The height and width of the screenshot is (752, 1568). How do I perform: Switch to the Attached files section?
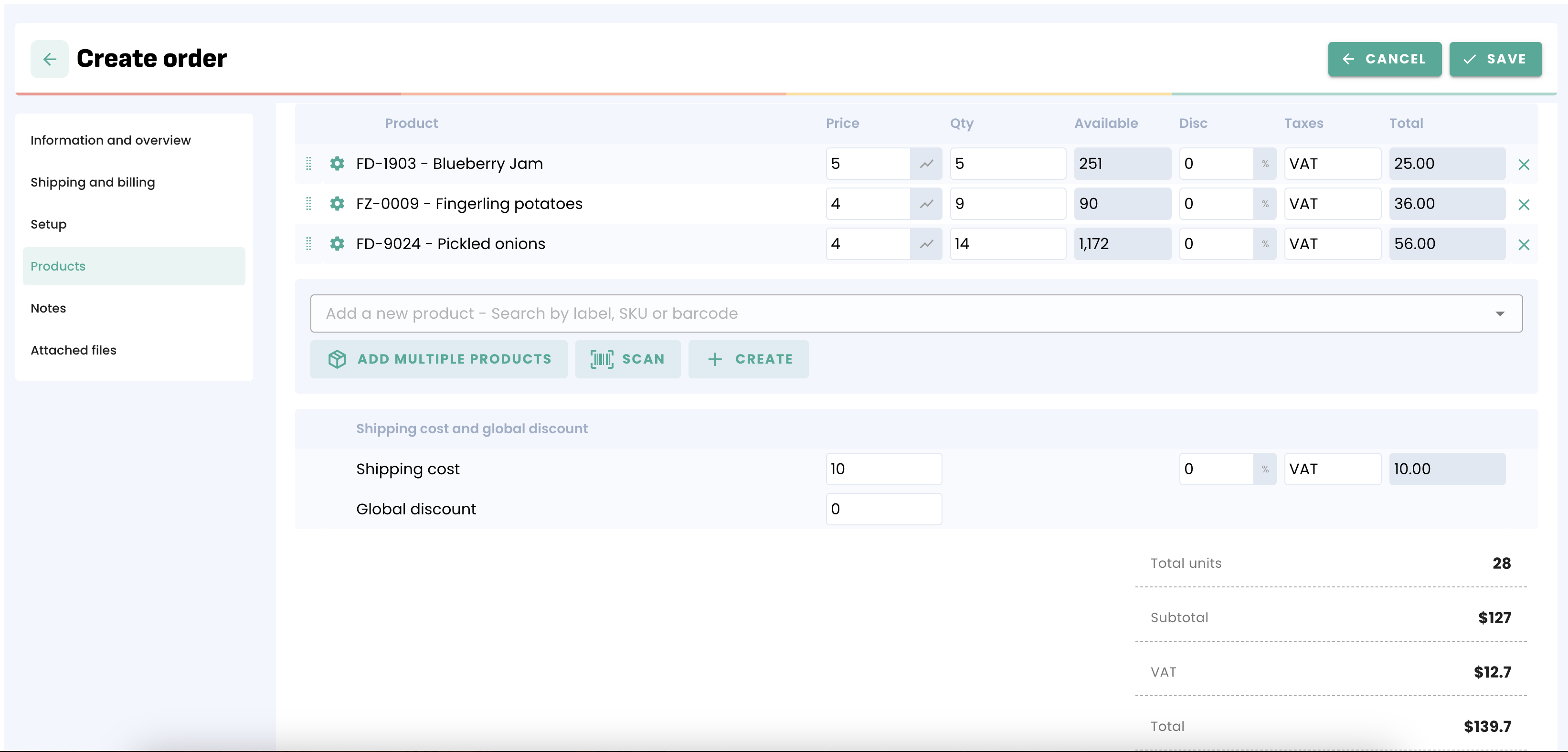[73, 350]
